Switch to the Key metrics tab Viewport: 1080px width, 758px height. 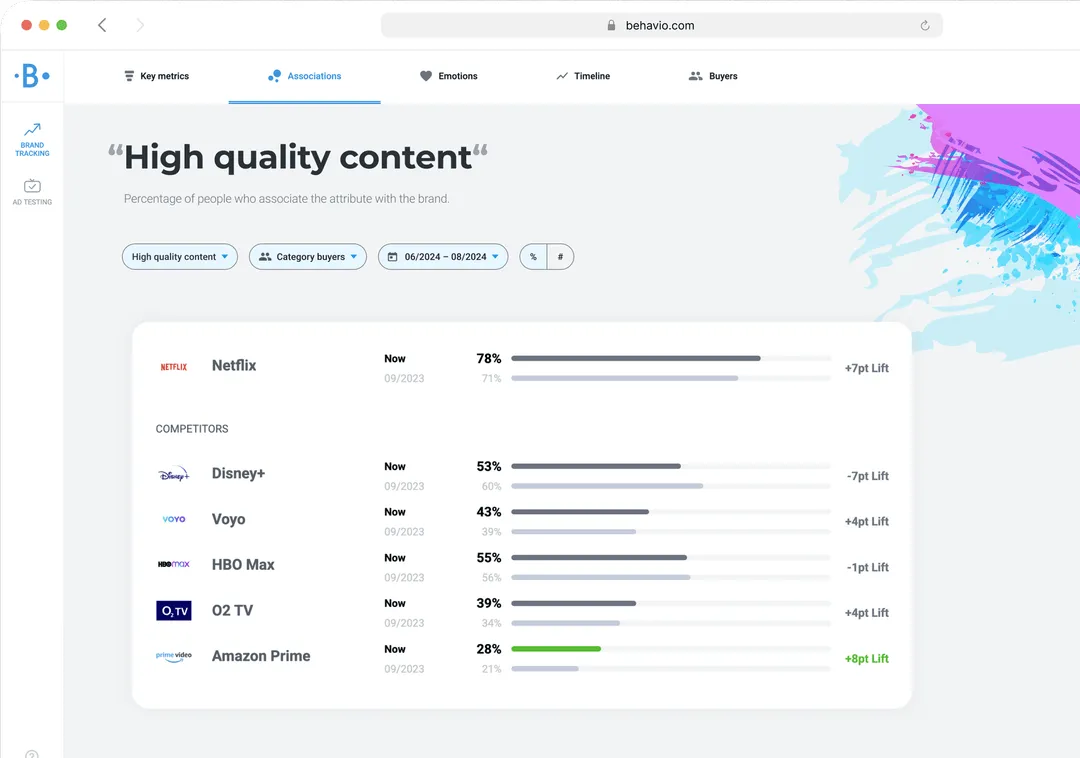(x=156, y=76)
